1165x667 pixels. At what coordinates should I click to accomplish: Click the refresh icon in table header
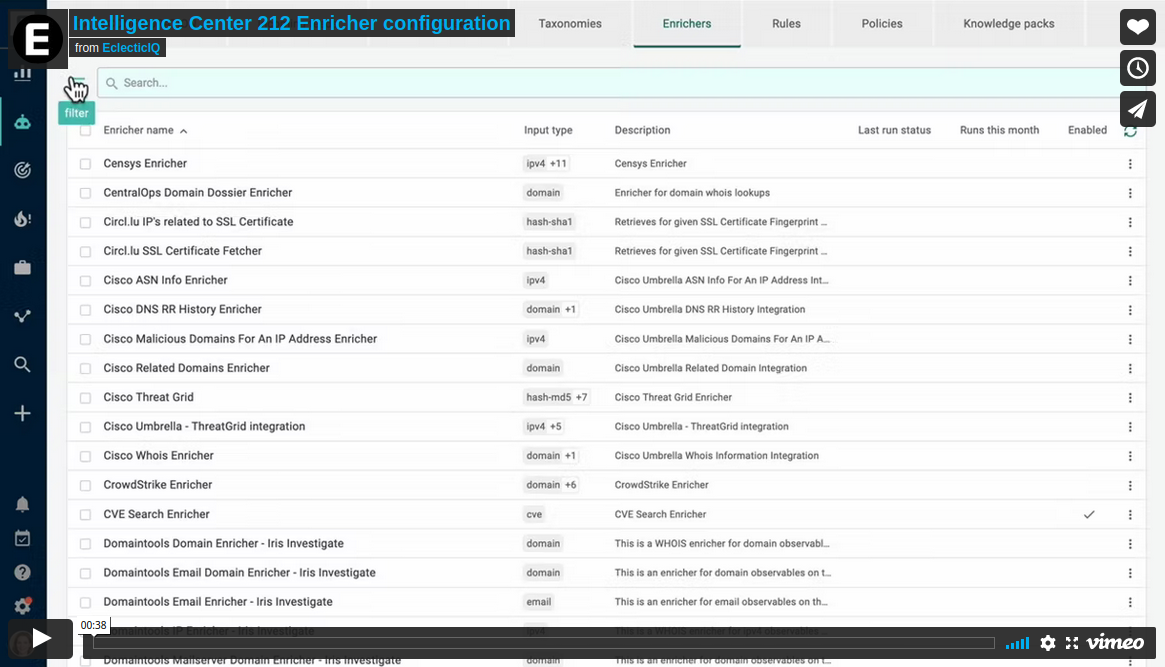[x=1130, y=131]
